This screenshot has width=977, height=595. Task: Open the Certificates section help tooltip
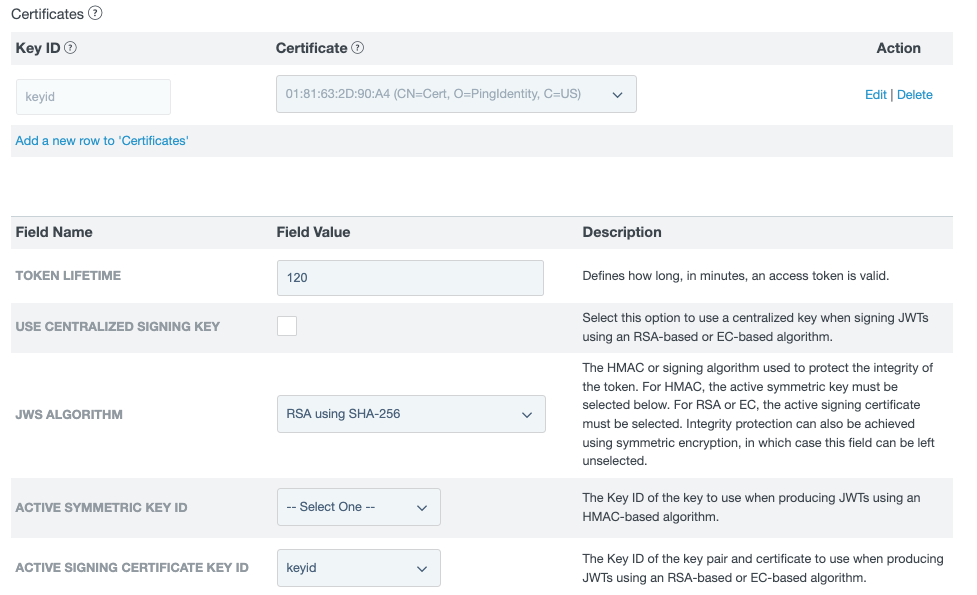(93, 13)
